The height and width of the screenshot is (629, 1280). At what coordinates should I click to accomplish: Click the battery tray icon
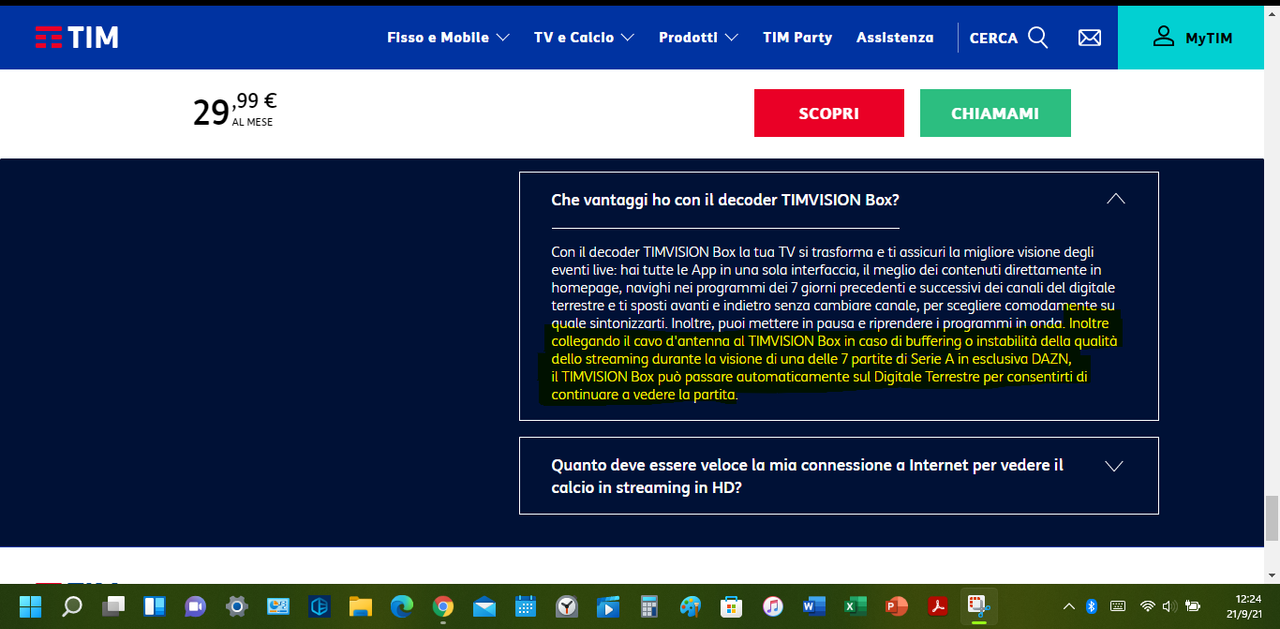(x=1192, y=606)
